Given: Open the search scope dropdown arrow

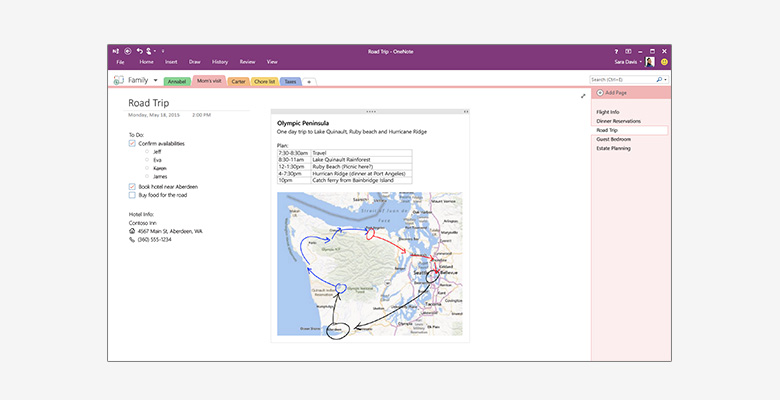Looking at the screenshot, I should point(666,80).
